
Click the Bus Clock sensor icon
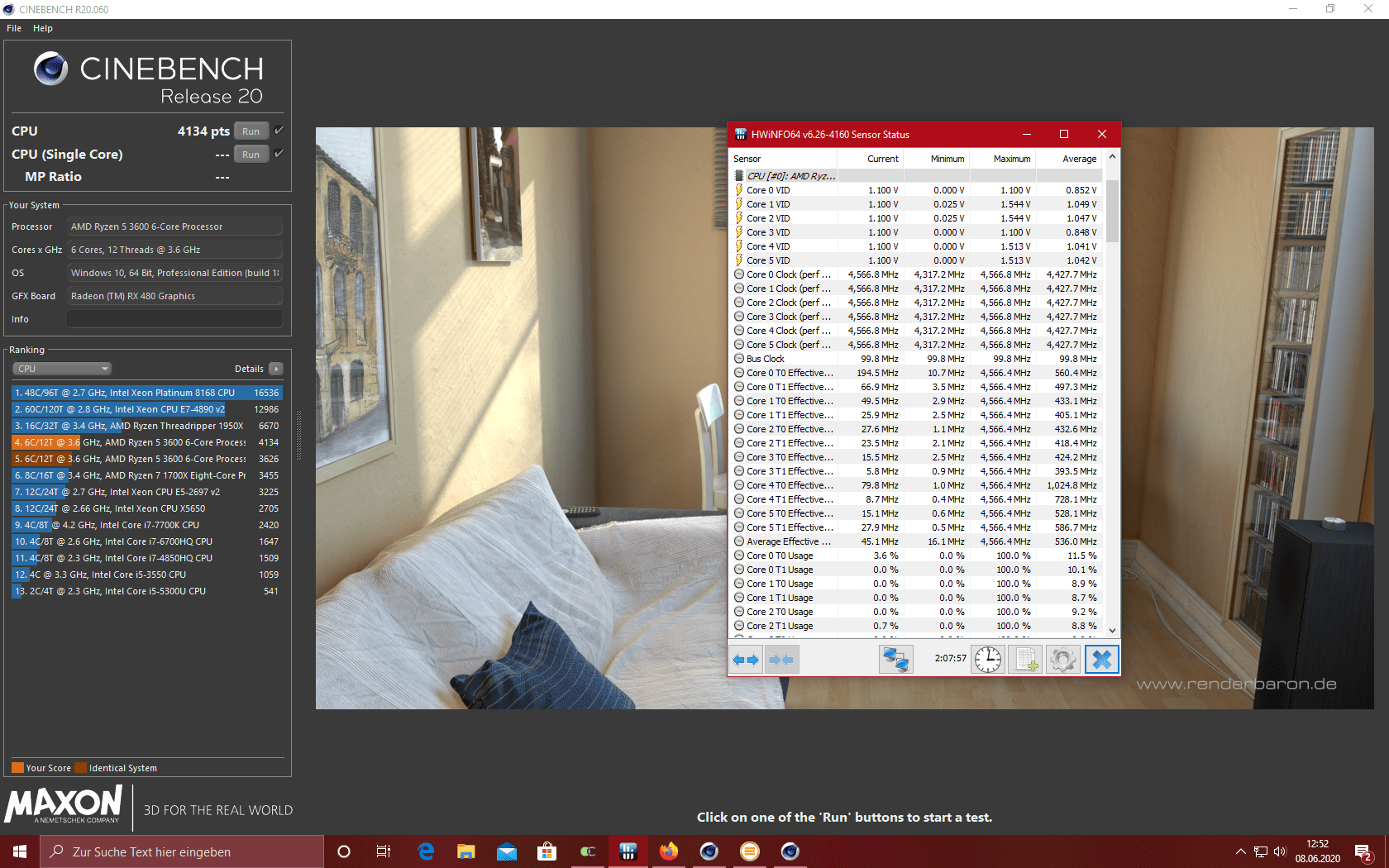click(x=739, y=359)
